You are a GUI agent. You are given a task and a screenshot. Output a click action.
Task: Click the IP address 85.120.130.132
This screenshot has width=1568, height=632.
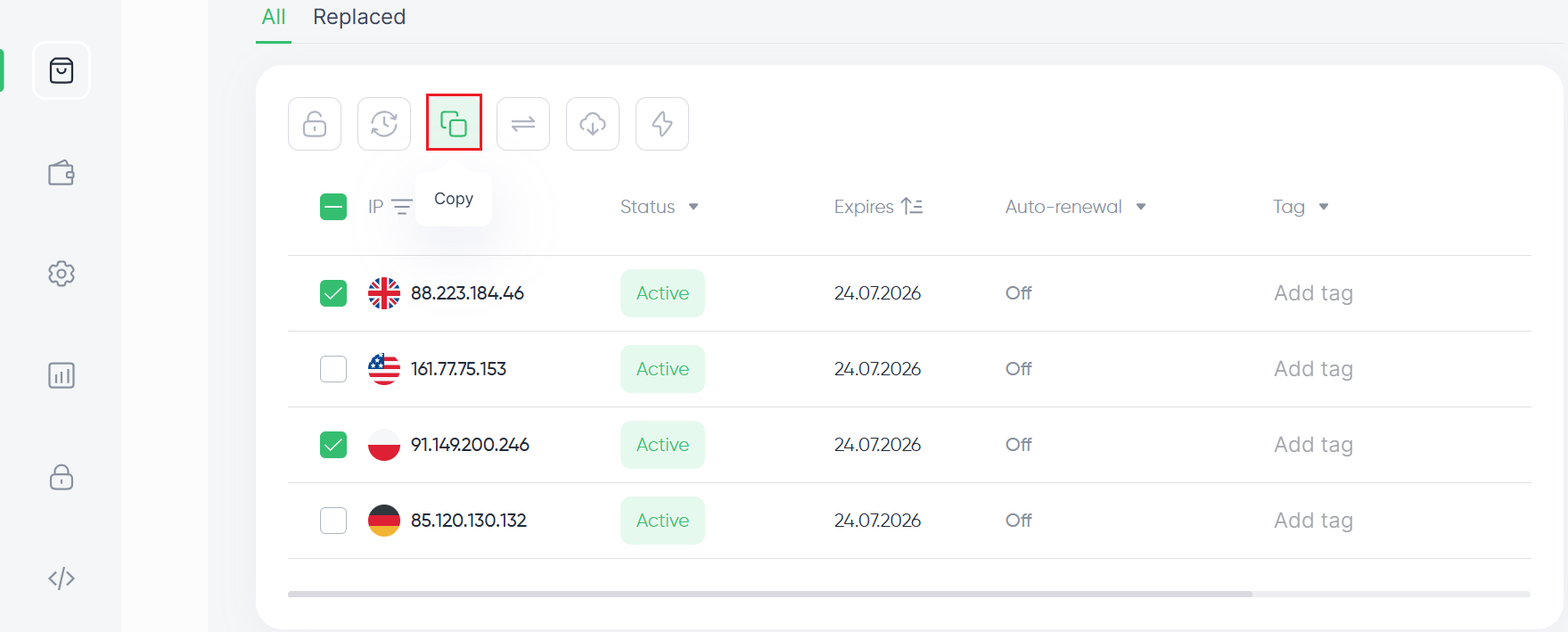pyautogui.click(x=469, y=521)
